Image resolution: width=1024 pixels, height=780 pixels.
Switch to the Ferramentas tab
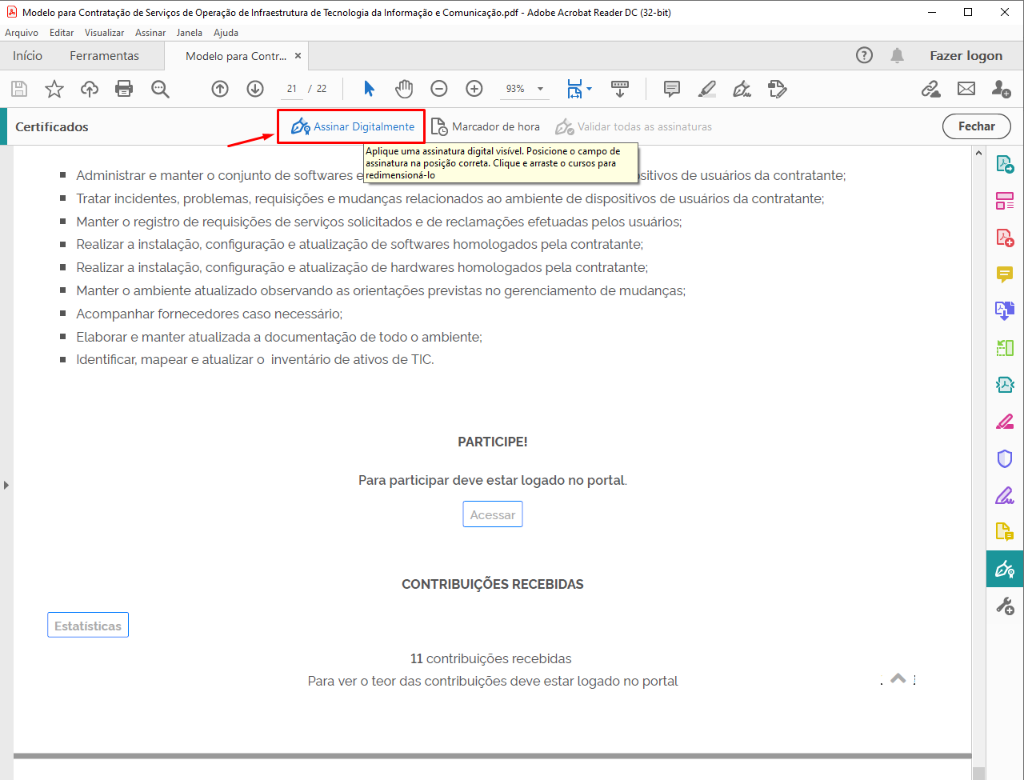pyautogui.click(x=104, y=56)
